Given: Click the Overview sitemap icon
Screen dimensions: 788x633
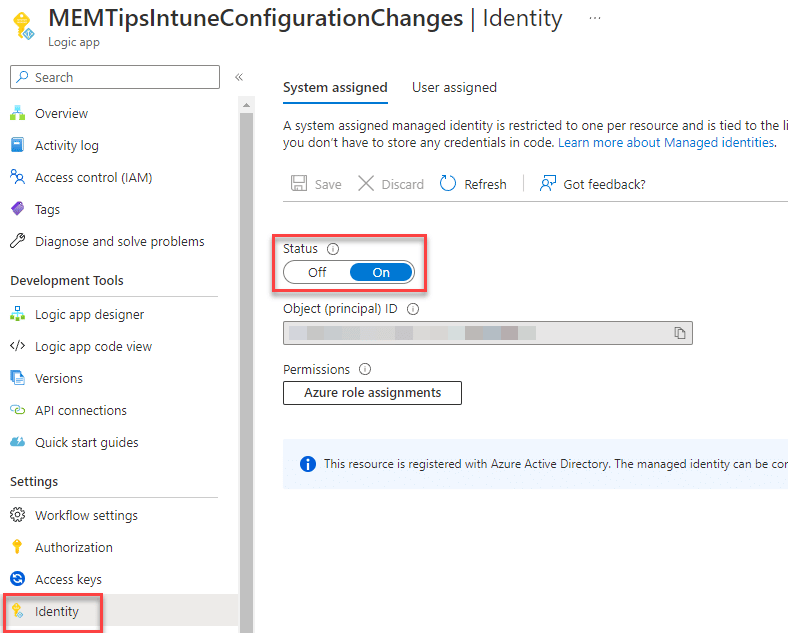Looking at the screenshot, I should coord(18,113).
